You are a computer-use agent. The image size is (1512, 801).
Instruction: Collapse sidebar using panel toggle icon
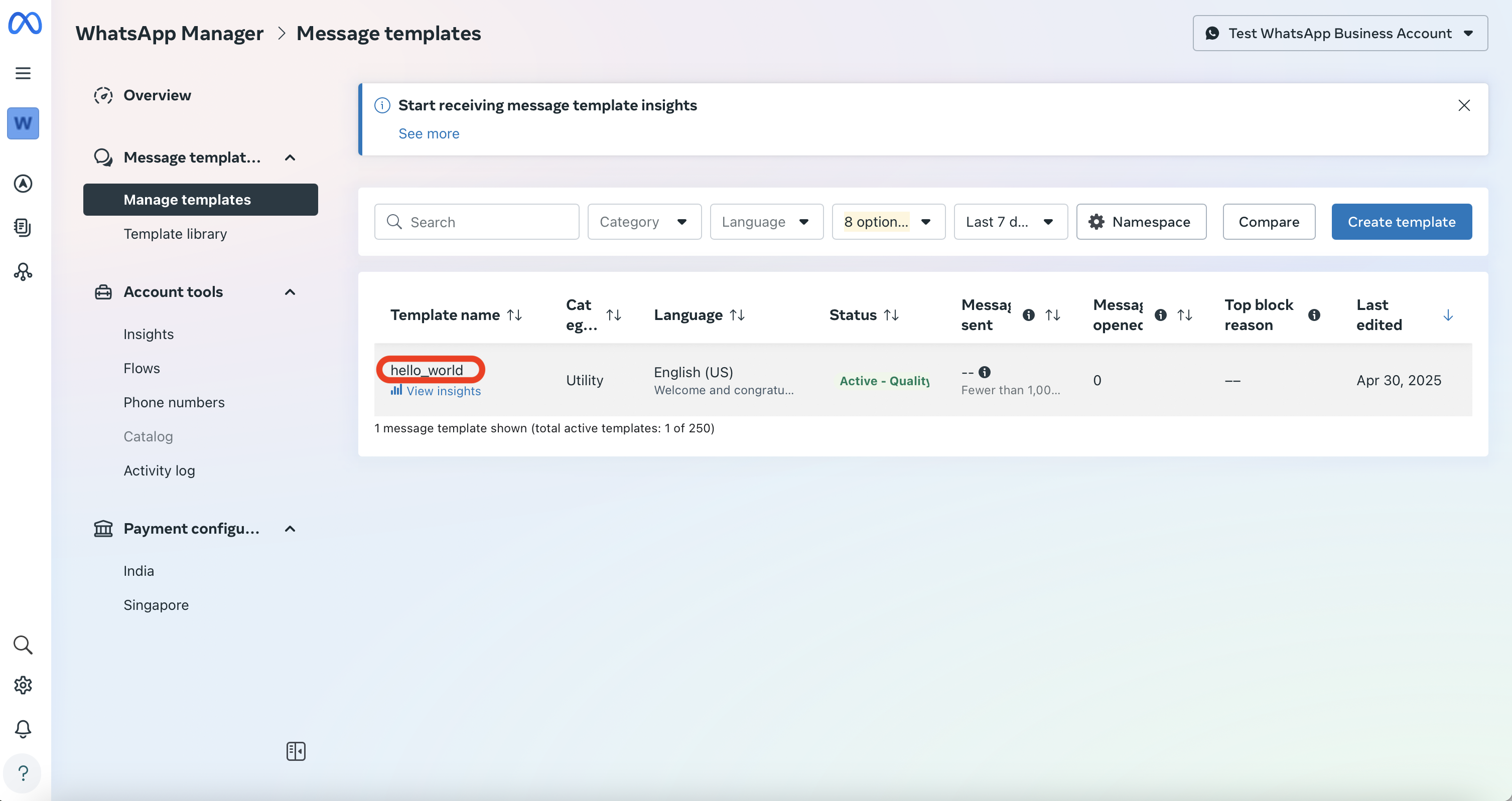click(296, 751)
